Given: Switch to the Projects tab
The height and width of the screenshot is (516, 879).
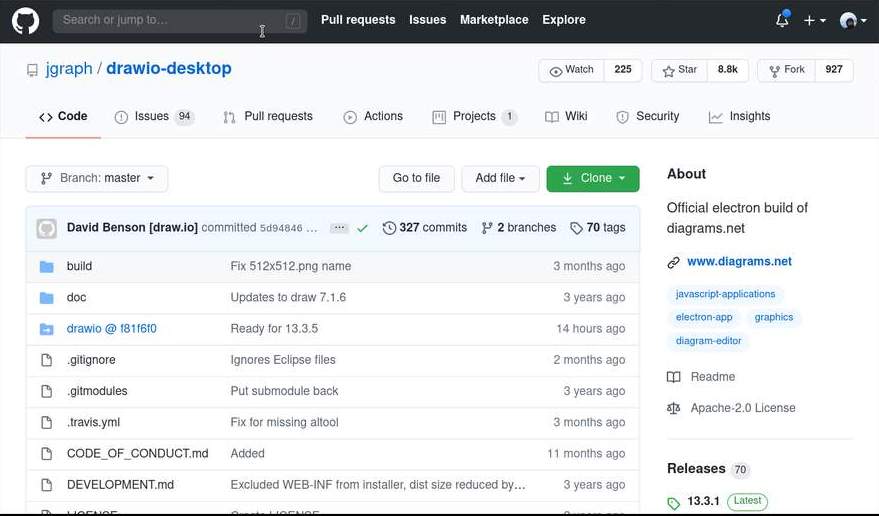Looking at the screenshot, I should [474, 117].
